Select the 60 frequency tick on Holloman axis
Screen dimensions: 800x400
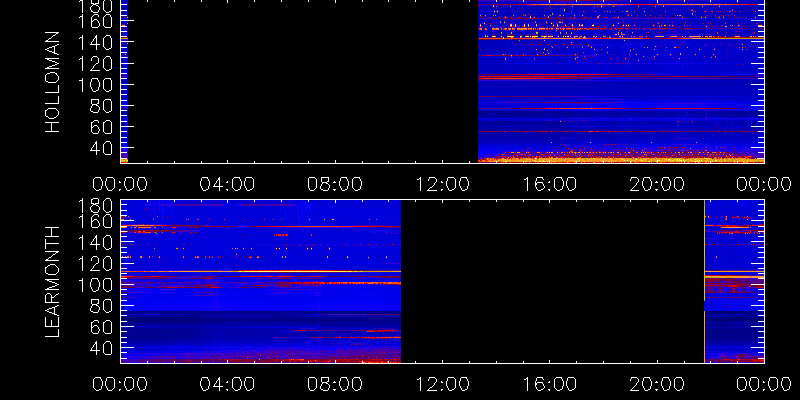click(102, 127)
